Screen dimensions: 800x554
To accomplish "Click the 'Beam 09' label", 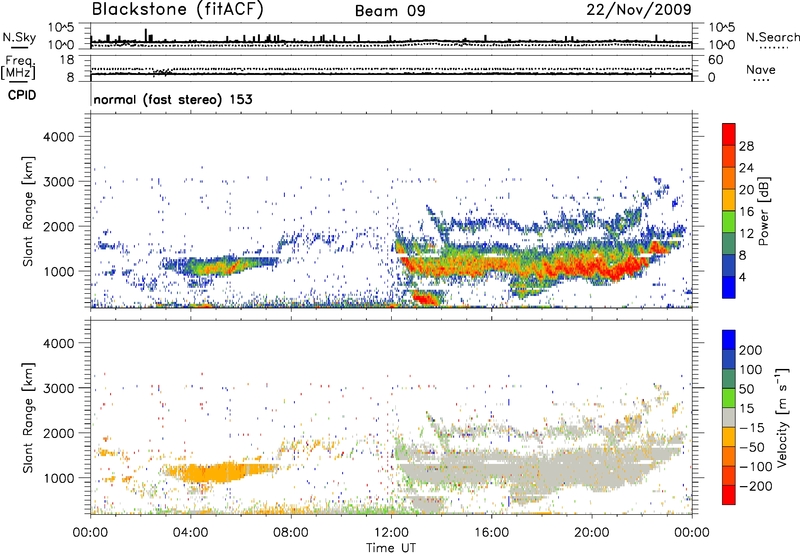I will [x=390, y=11].
